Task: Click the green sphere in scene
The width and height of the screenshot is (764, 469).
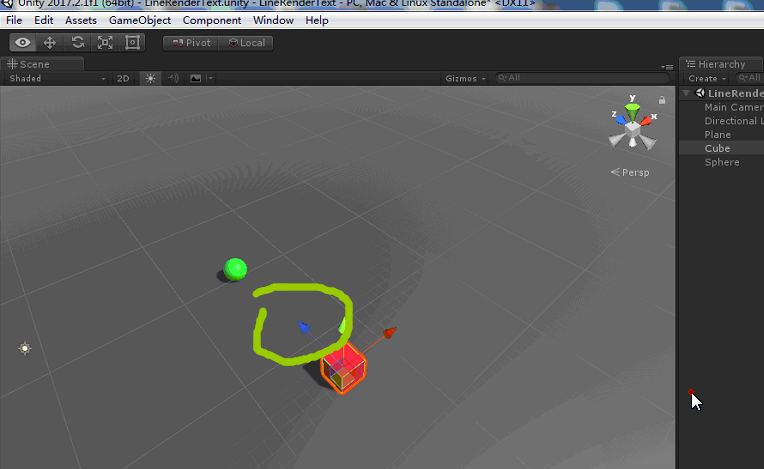Action: (235, 269)
